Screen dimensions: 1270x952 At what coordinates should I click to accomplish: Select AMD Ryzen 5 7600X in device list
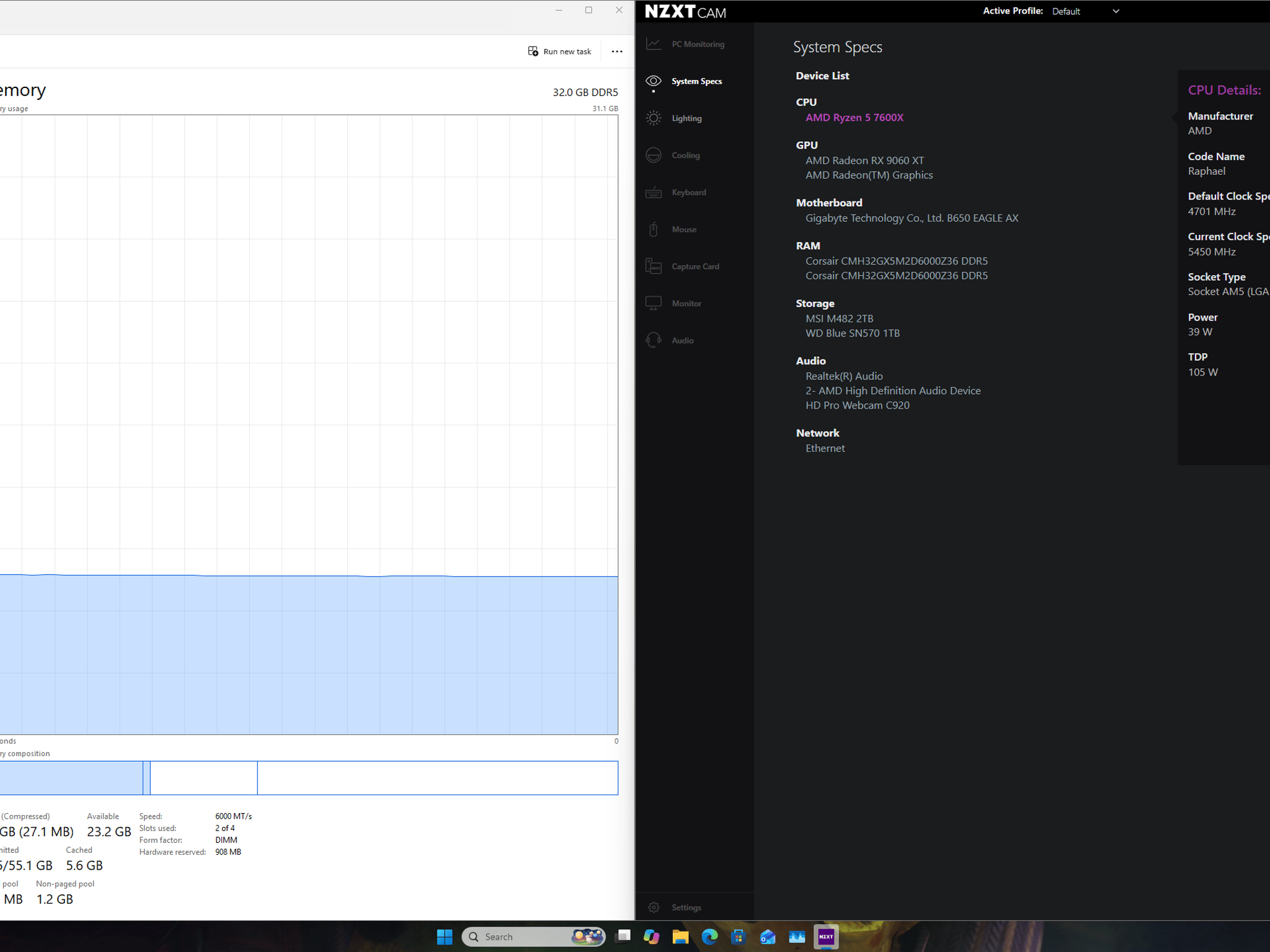click(x=854, y=118)
